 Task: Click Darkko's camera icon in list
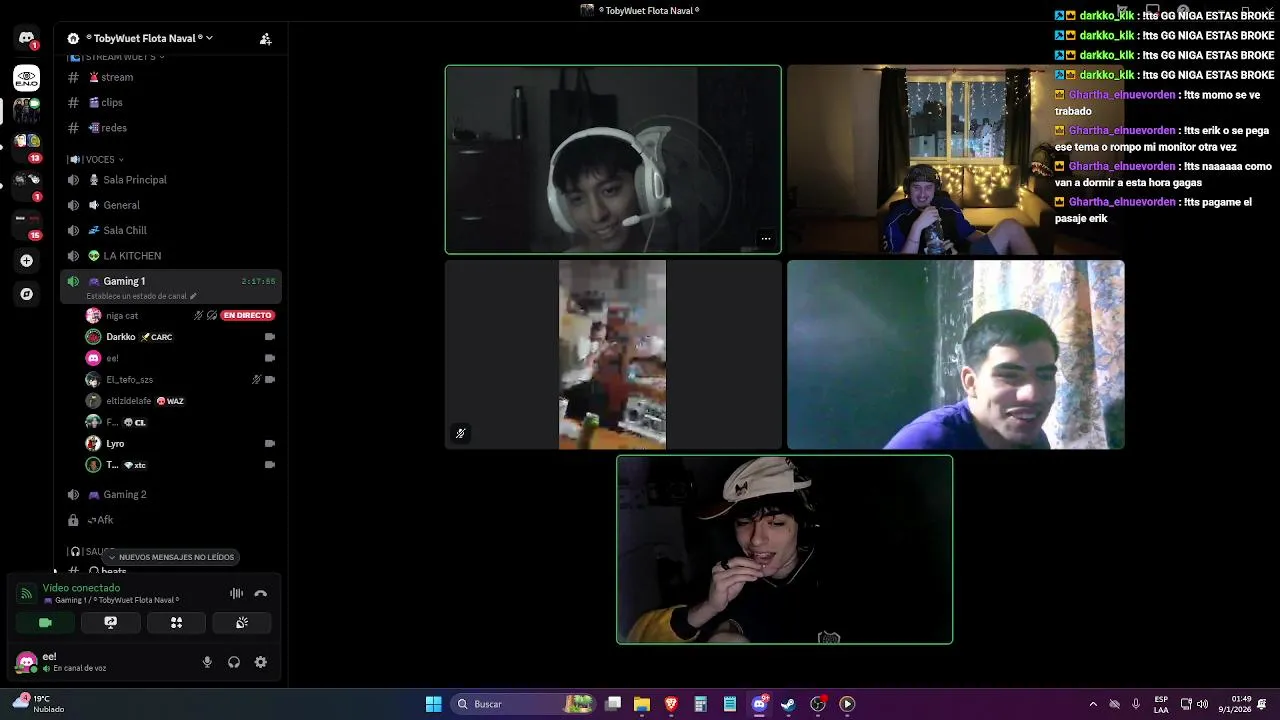tap(269, 337)
